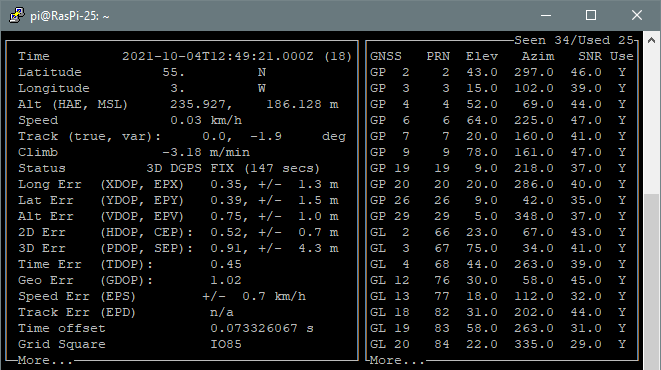
Task: Click the GL 19 row PRN 83
Action: tap(442, 329)
